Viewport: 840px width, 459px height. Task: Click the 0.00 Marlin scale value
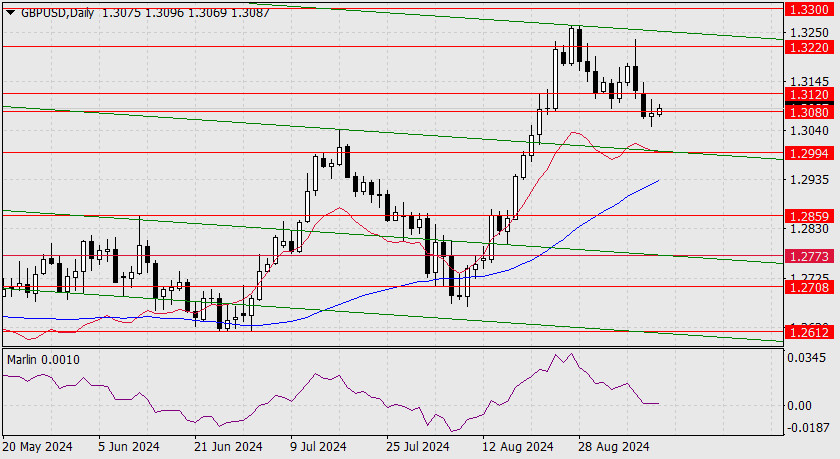[799, 405]
